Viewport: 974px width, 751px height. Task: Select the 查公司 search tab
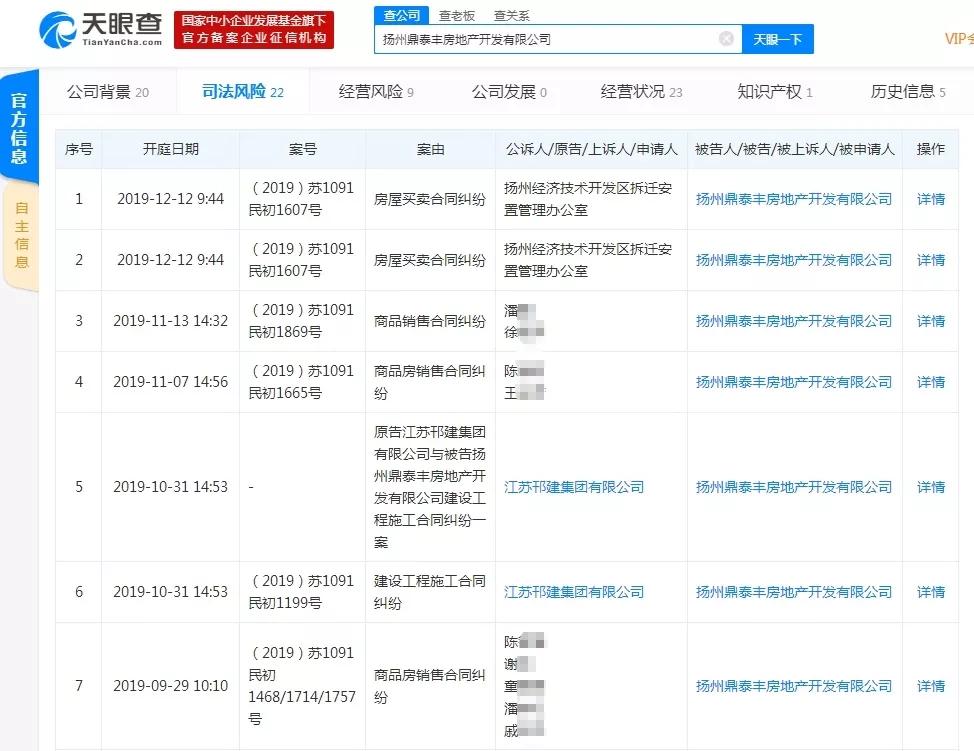(x=400, y=15)
